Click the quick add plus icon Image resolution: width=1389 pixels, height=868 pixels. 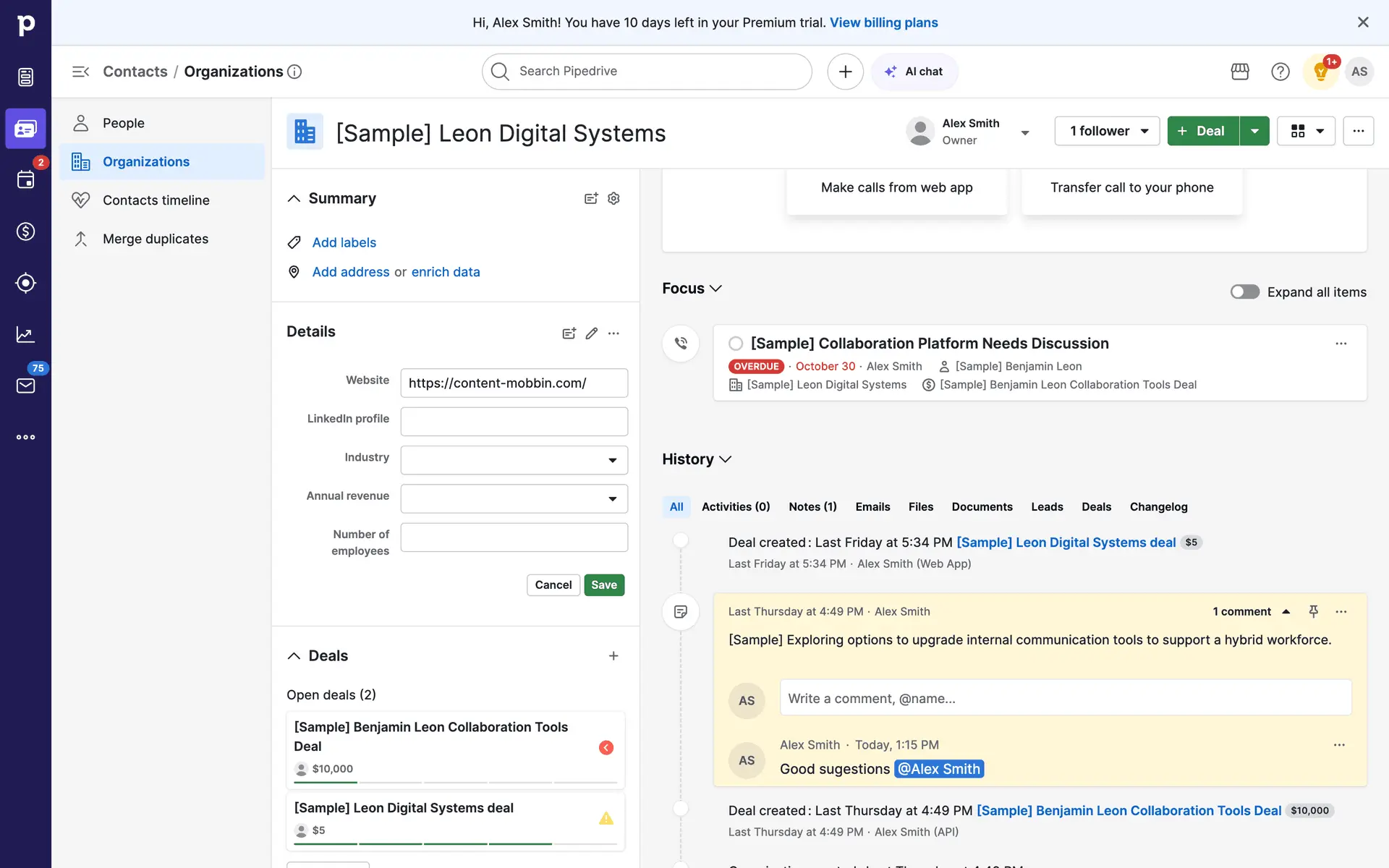[x=845, y=72]
